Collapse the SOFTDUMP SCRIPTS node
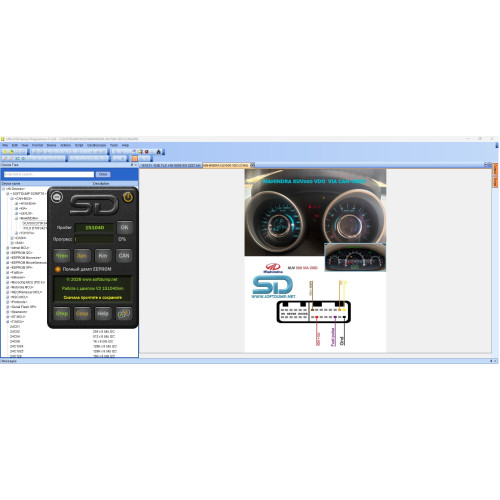Screen dimensions: 500x500 coord(7,194)
